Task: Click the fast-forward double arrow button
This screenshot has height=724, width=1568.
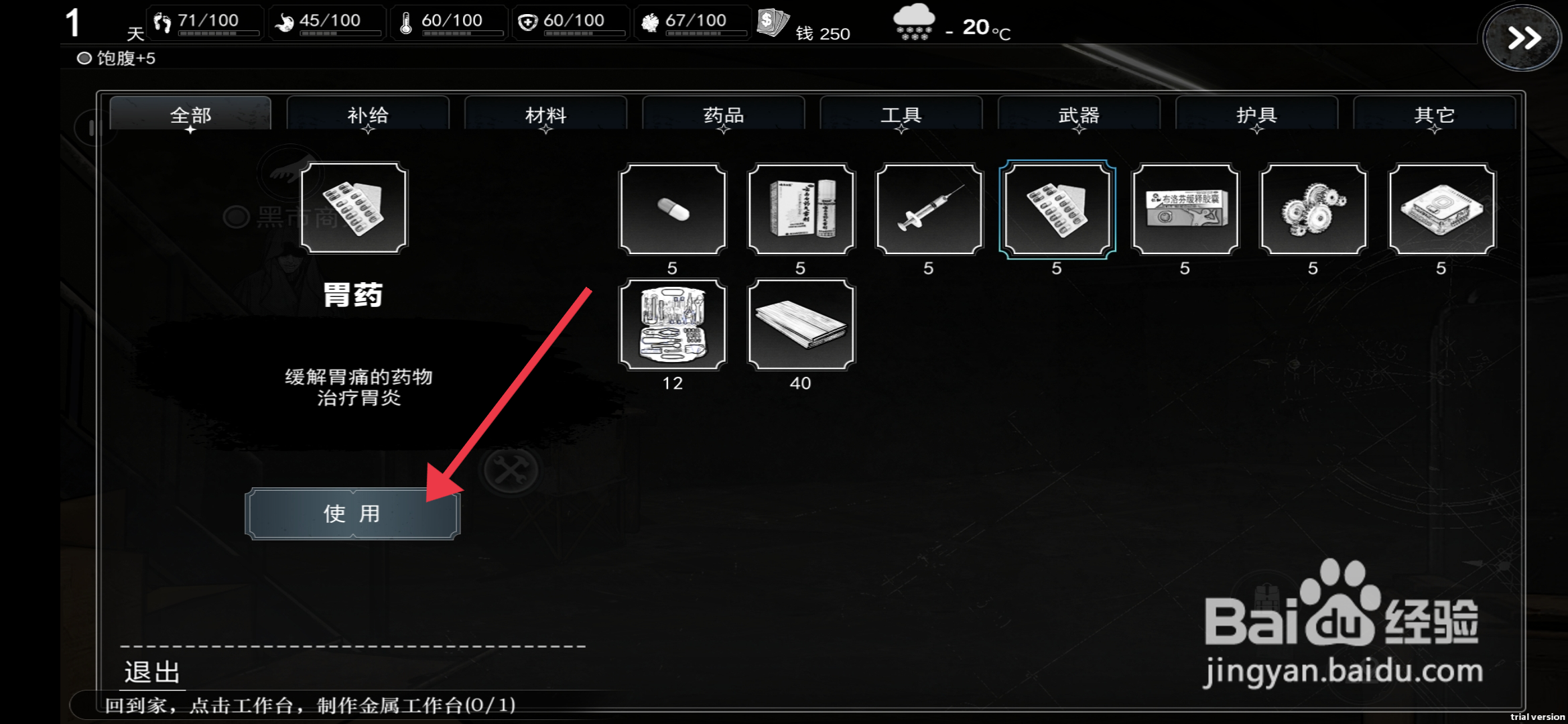Action: (1522, 38)
